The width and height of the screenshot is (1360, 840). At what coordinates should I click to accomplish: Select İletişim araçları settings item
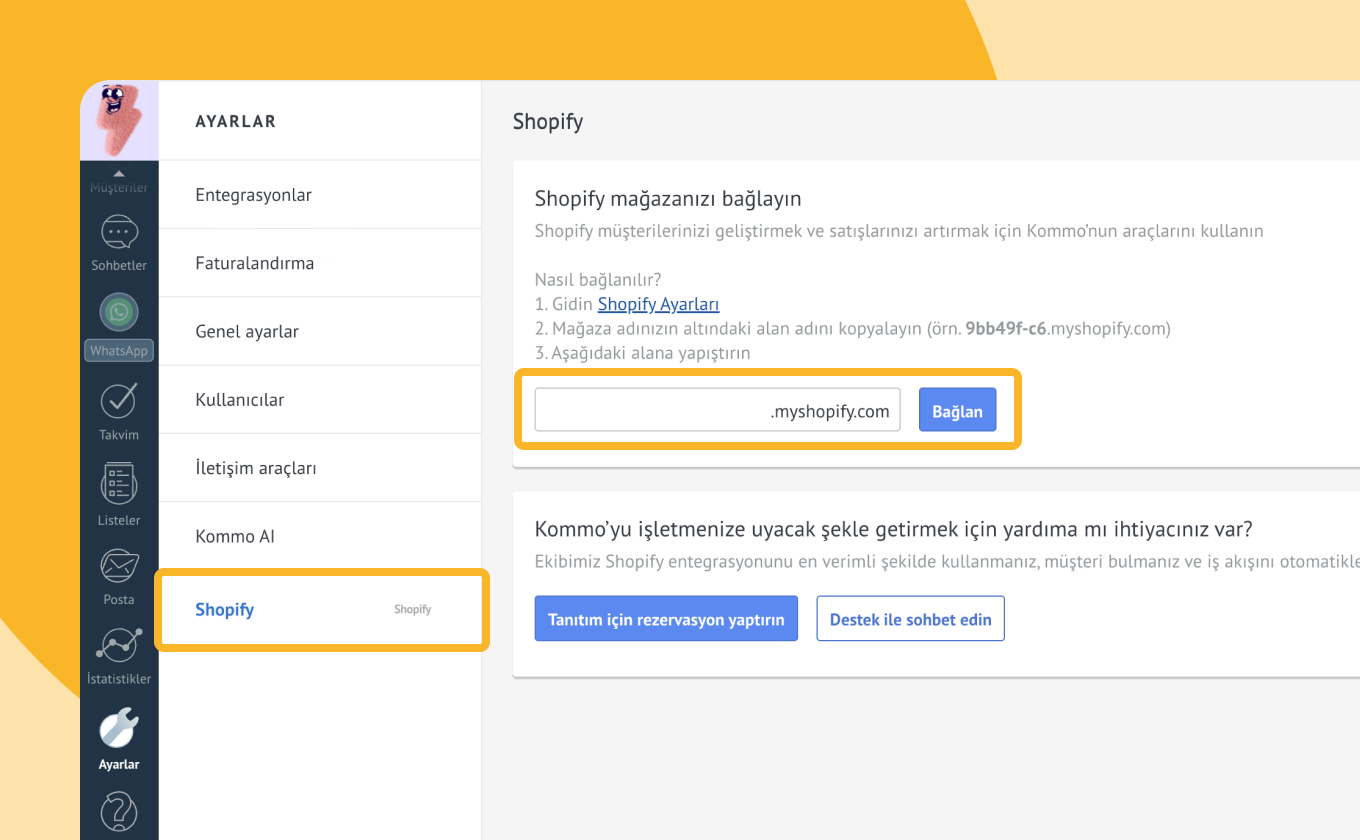[320, 467]
